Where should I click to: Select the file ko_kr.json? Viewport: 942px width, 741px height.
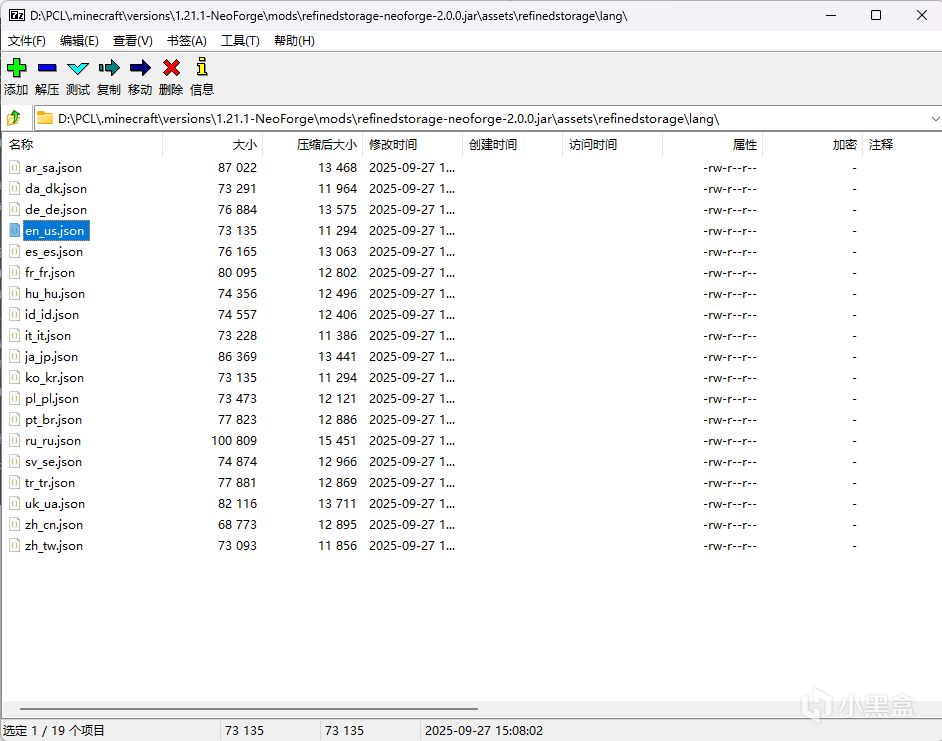pos(54,378)
